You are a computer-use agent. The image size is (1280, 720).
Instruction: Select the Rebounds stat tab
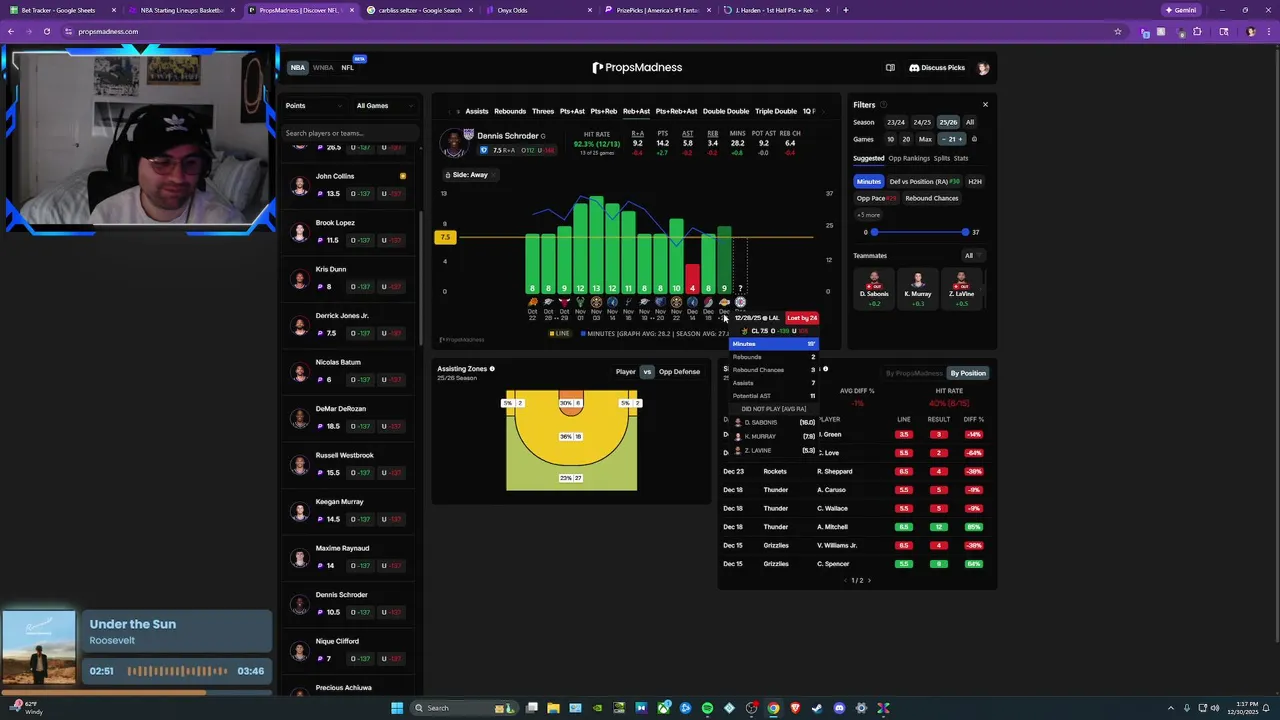click(510, 111)
